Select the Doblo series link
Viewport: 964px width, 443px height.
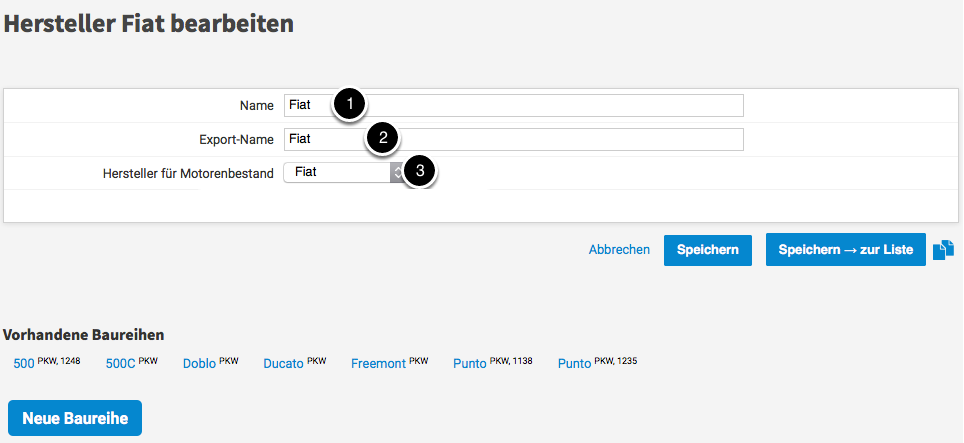pos(199,364)
